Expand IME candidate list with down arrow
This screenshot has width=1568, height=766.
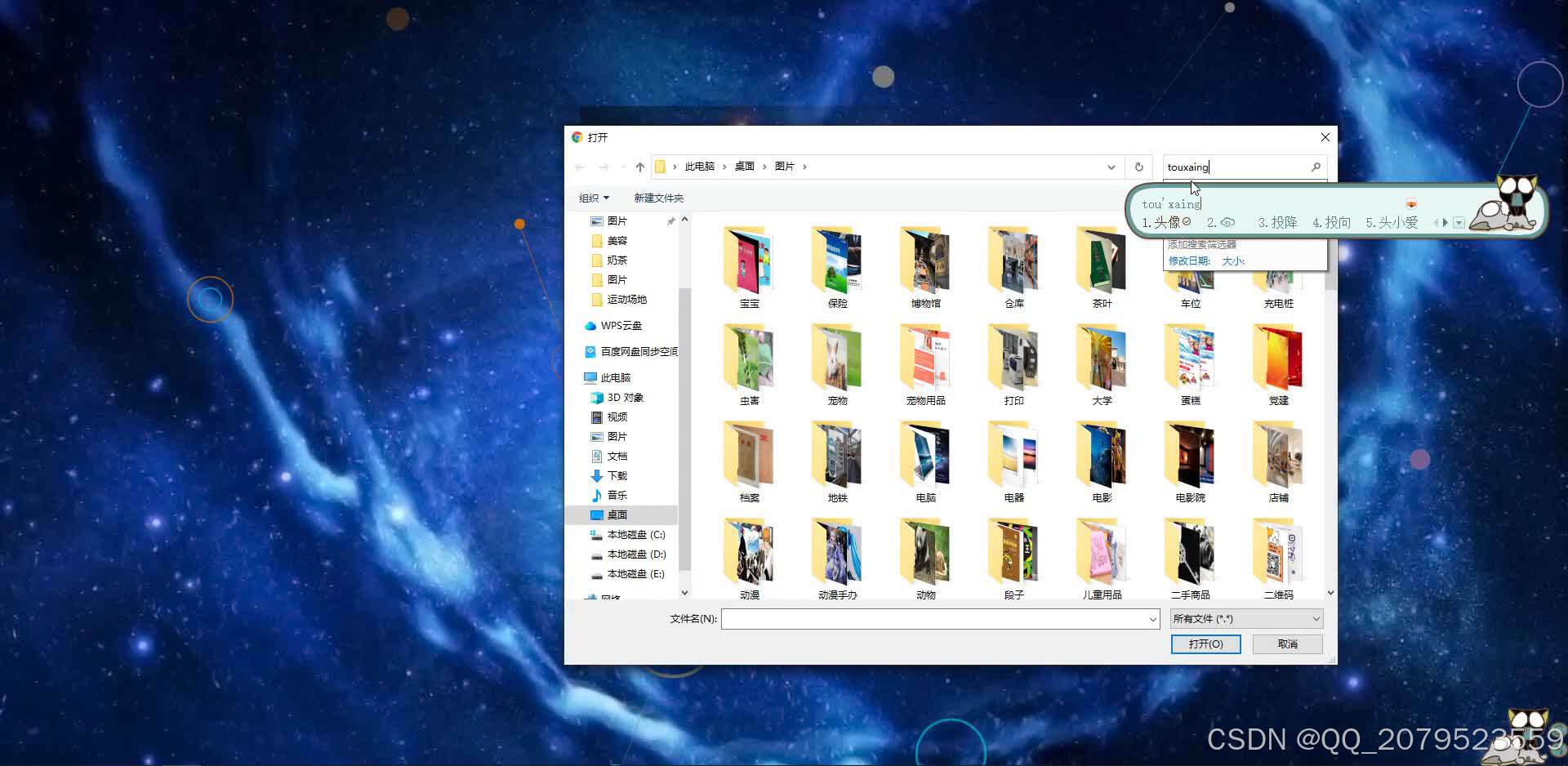coord(1459,222)
